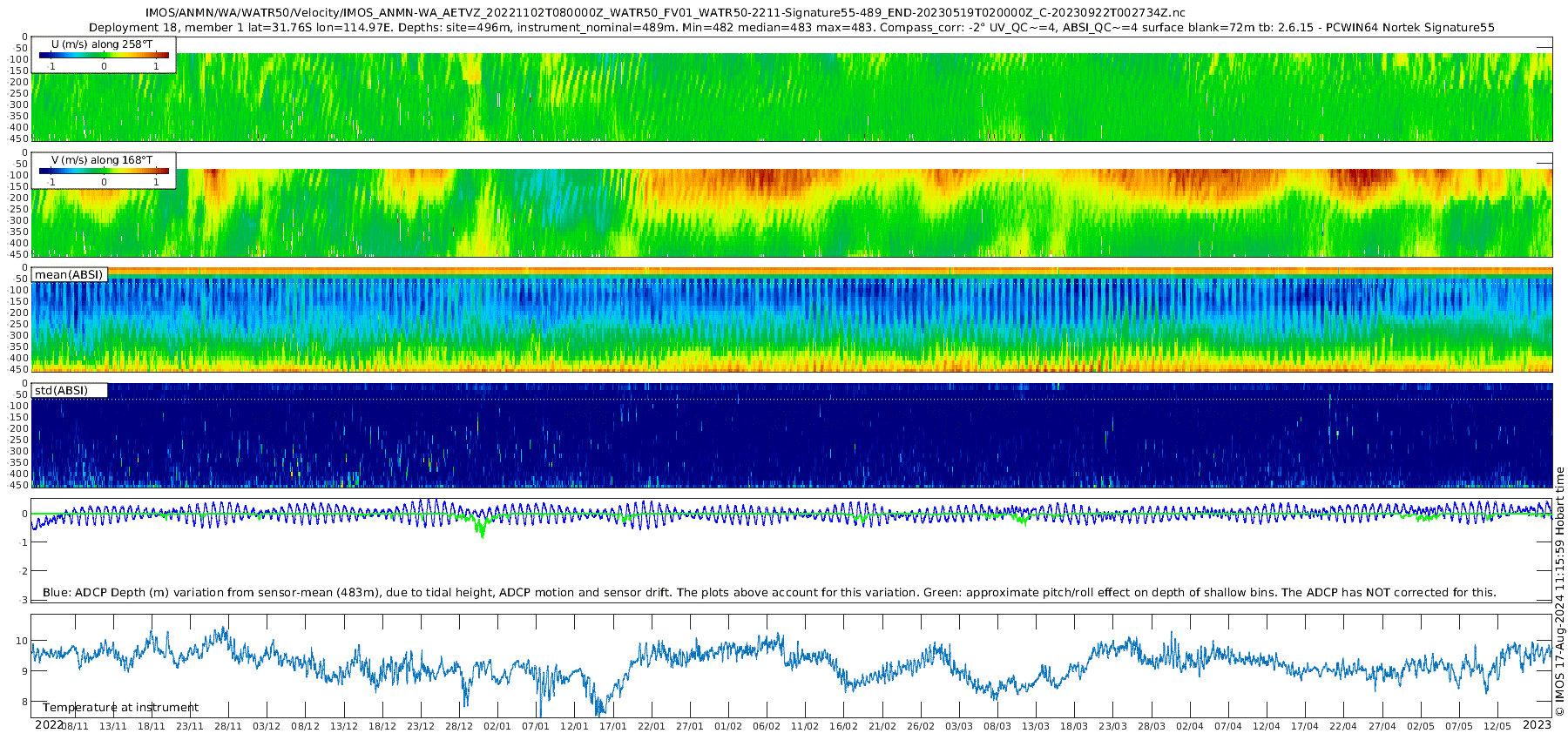This screenshot has width=1568, height=740.
Task: Select the 22/04 date tick
Action: tap(1343, 726)
